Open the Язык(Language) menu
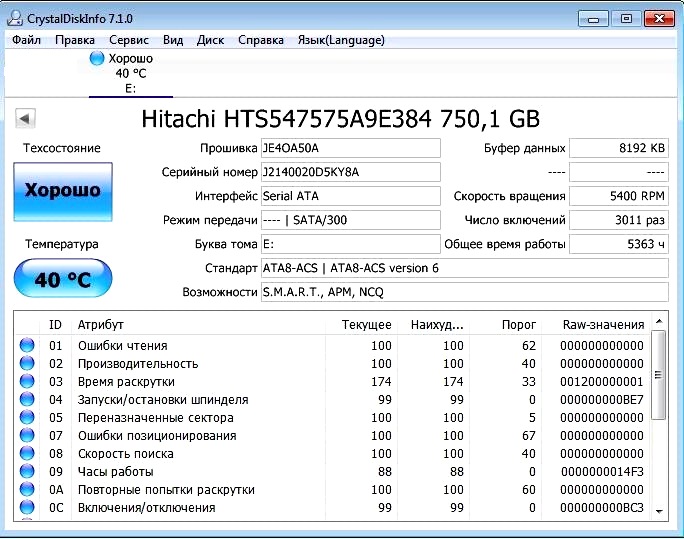 pos(341,40)
